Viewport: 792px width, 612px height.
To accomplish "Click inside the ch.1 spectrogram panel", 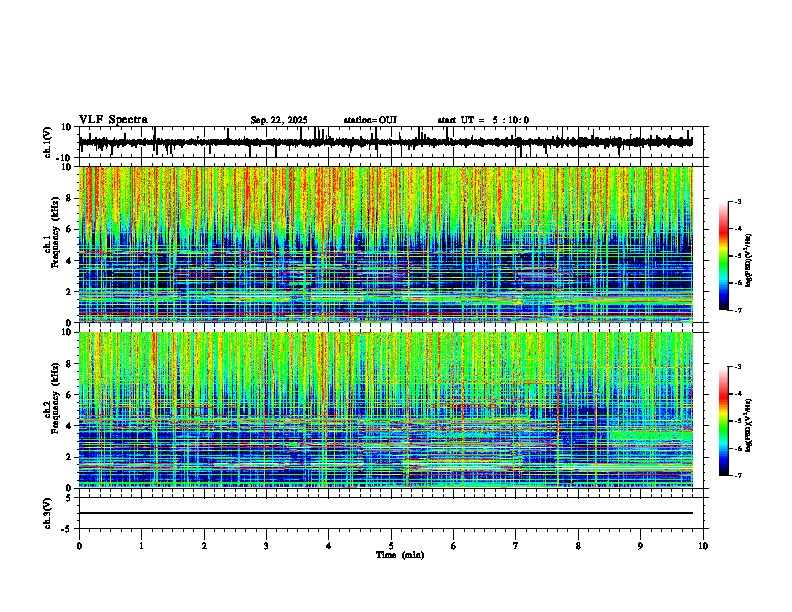I will (385, 244).
